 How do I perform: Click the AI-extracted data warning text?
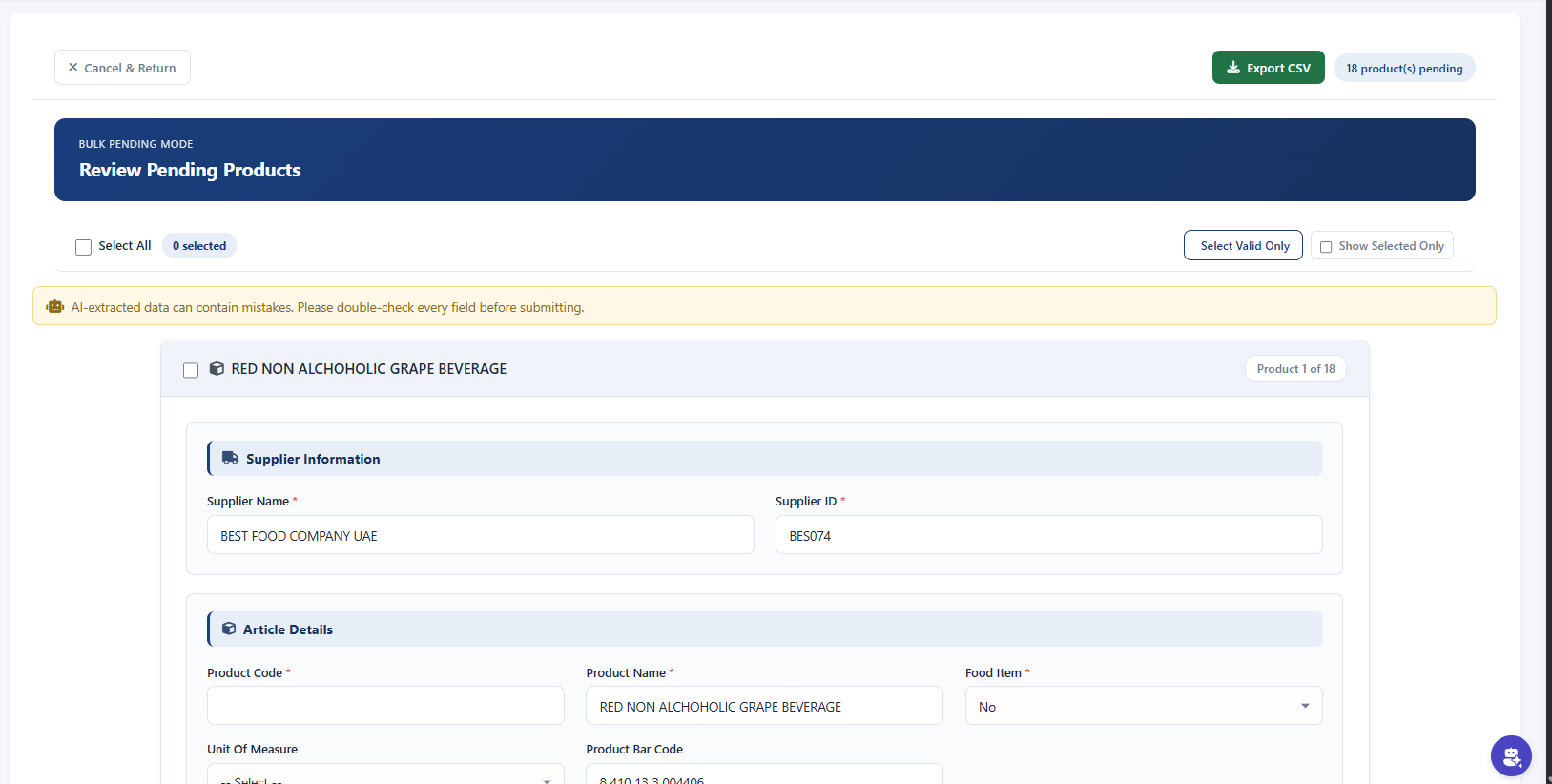coord(327,307)
